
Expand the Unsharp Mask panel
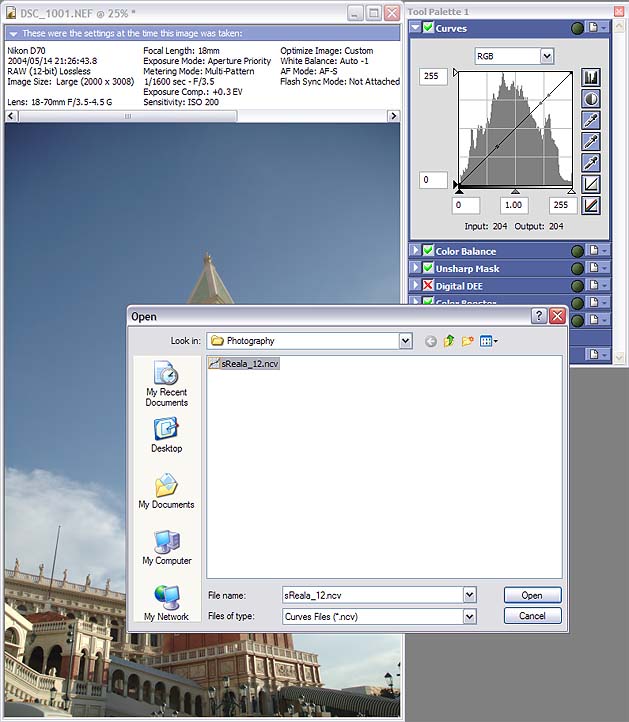(x=415, y=269)
